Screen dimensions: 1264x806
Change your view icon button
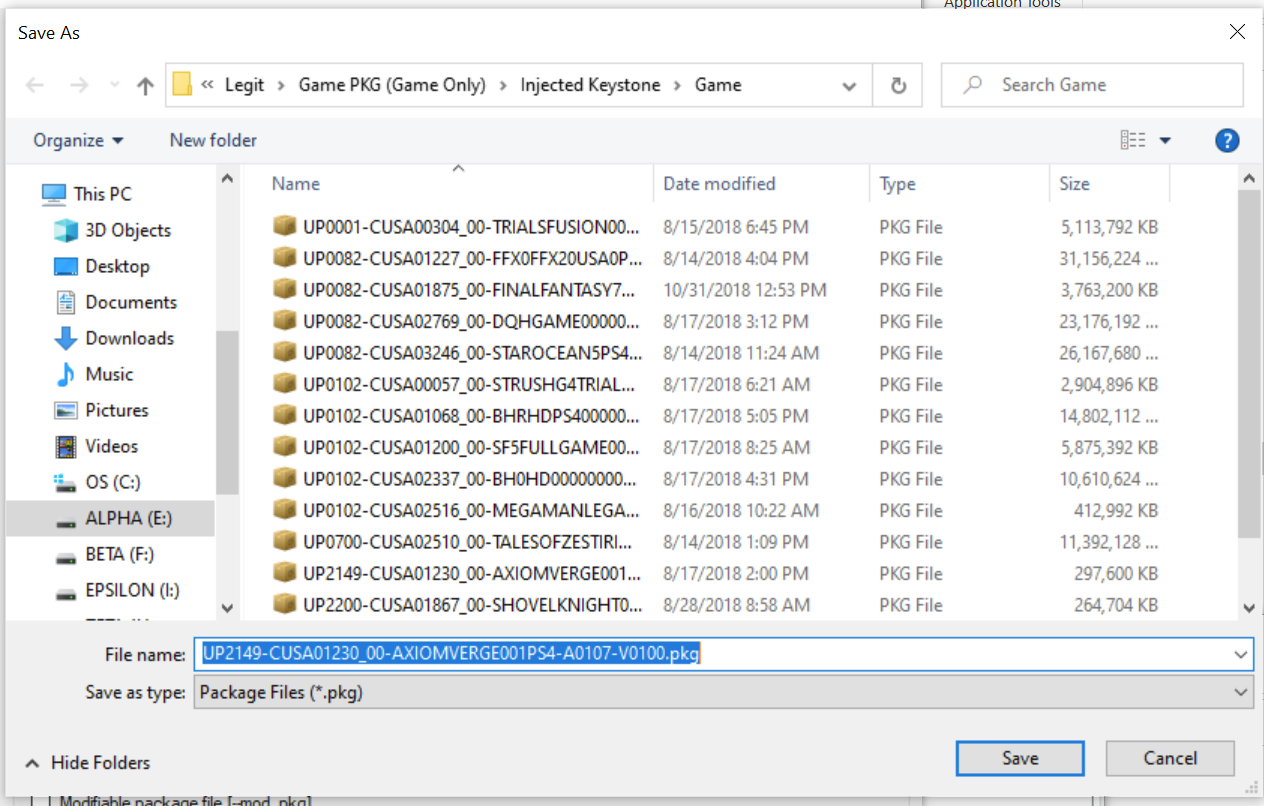click(1133, 141)
